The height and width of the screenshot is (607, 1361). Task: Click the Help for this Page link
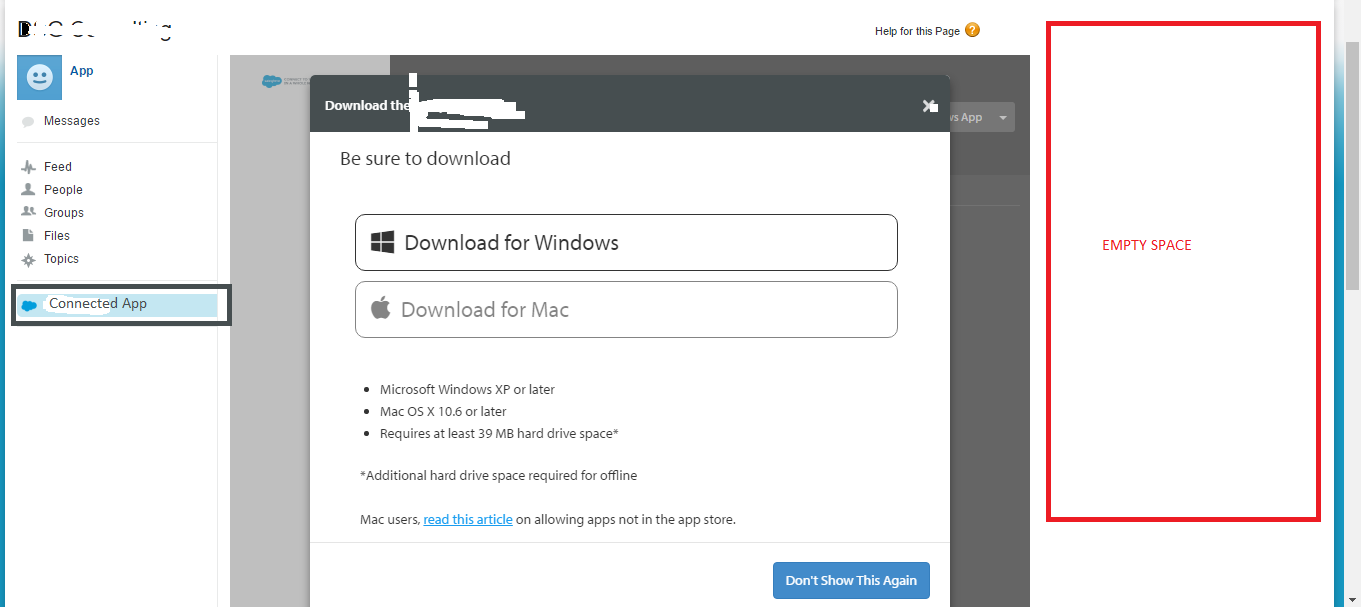(x=917, y=31)
